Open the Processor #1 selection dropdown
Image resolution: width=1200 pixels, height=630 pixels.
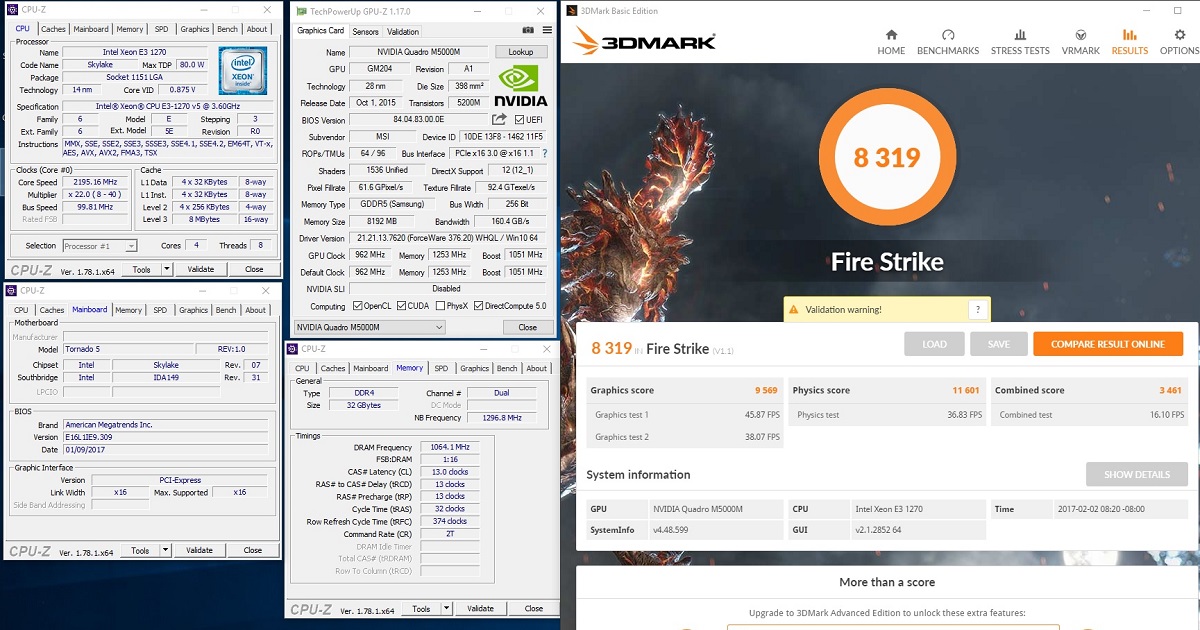coord(100,246)
